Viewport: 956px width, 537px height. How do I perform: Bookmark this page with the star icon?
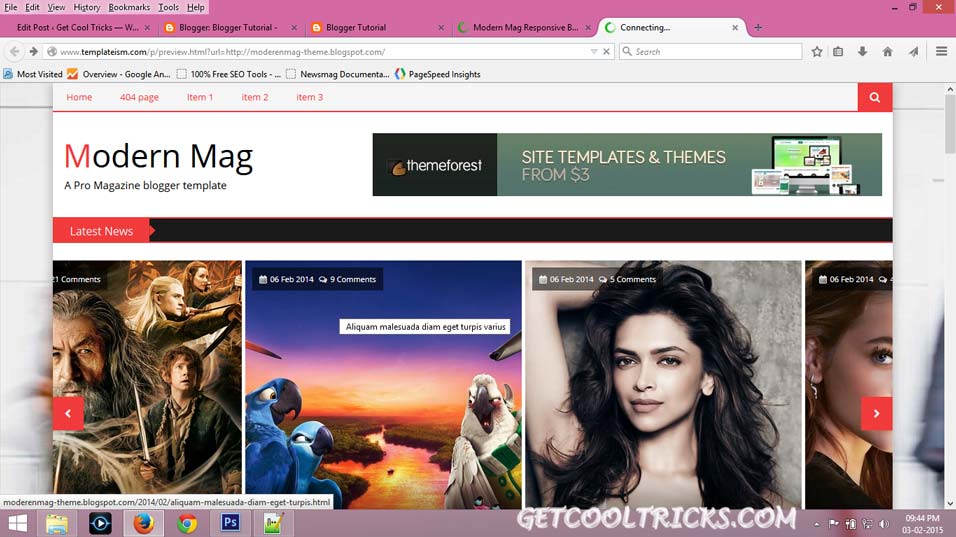pos(817,52)
